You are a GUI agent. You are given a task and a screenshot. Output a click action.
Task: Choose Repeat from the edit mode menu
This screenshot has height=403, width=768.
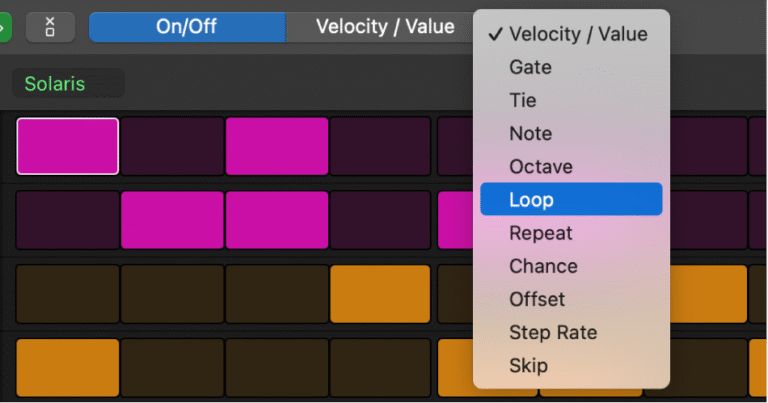click(x=541, y=233)
